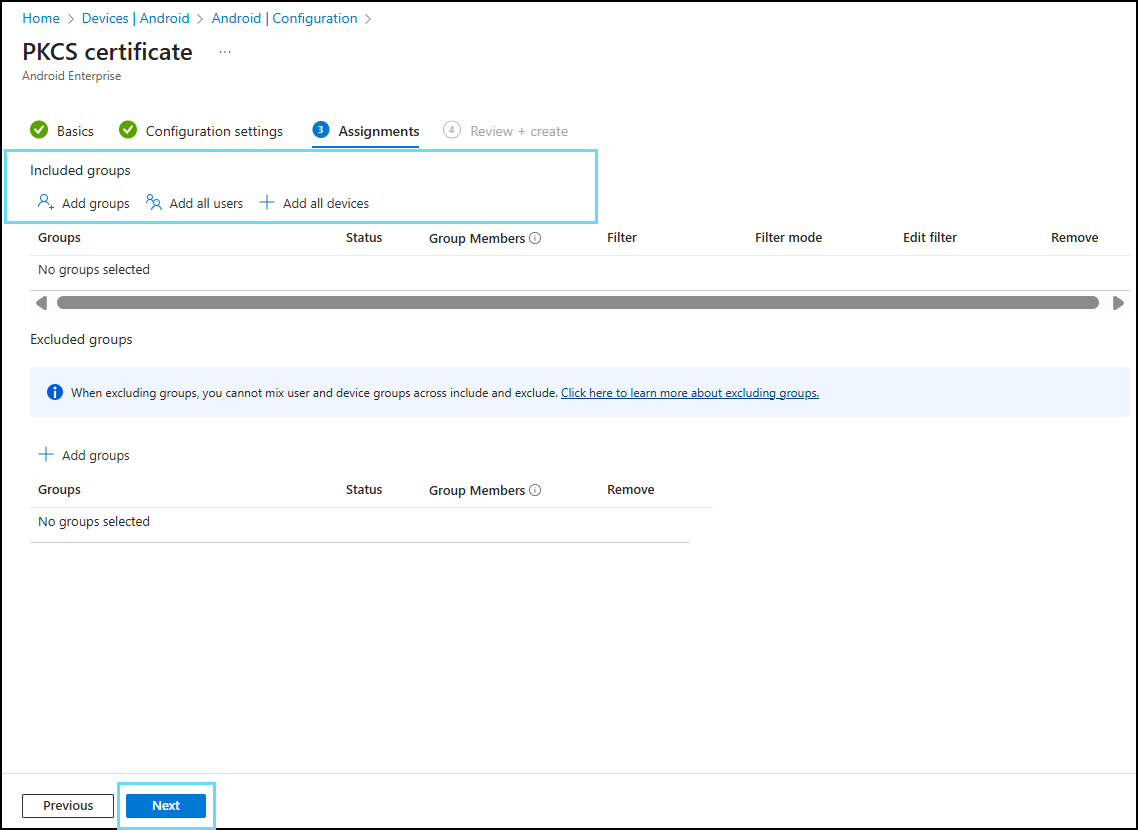Click the Add all users icon
The image size is (1138, 830).
(x=154, y=203)
